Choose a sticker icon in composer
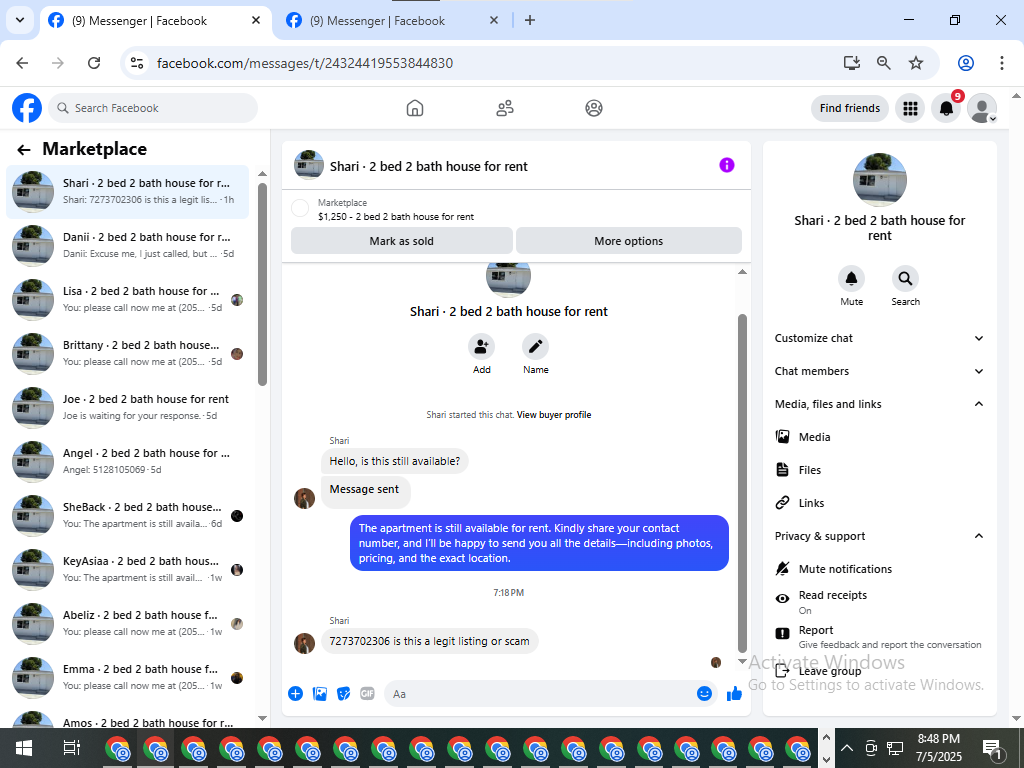This screenshot has height=768, width=1024. pyautogui.click(x=344, y=694)
